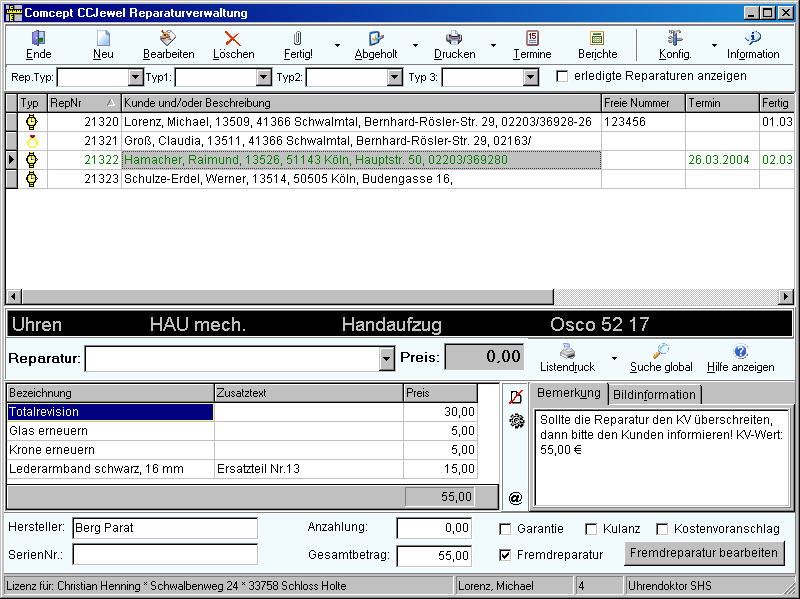Open Berichte reports
This screenshot has width=800, height=599.
tap(597, 38)
